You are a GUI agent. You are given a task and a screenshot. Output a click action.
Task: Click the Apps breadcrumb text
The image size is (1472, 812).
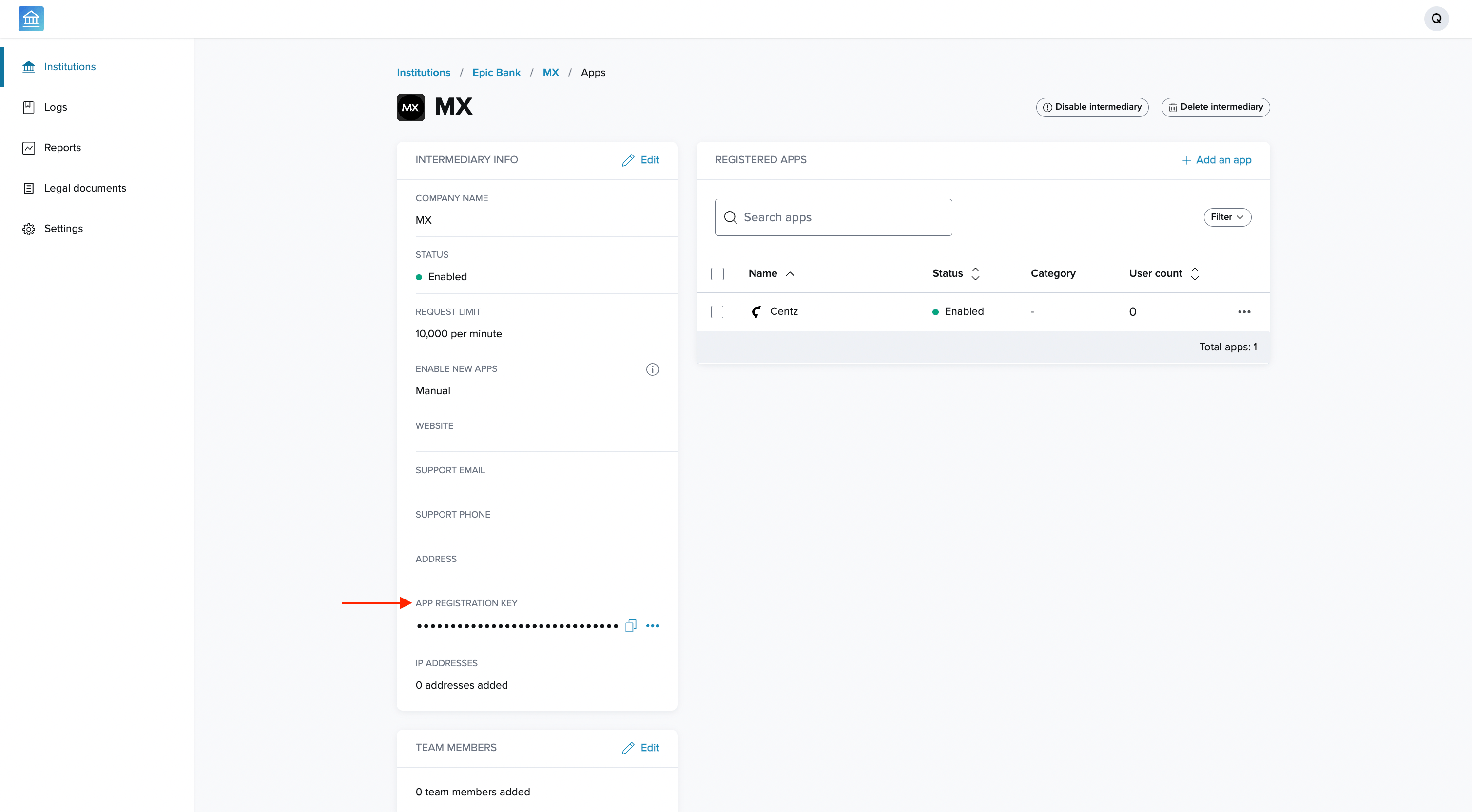(593, 73)
